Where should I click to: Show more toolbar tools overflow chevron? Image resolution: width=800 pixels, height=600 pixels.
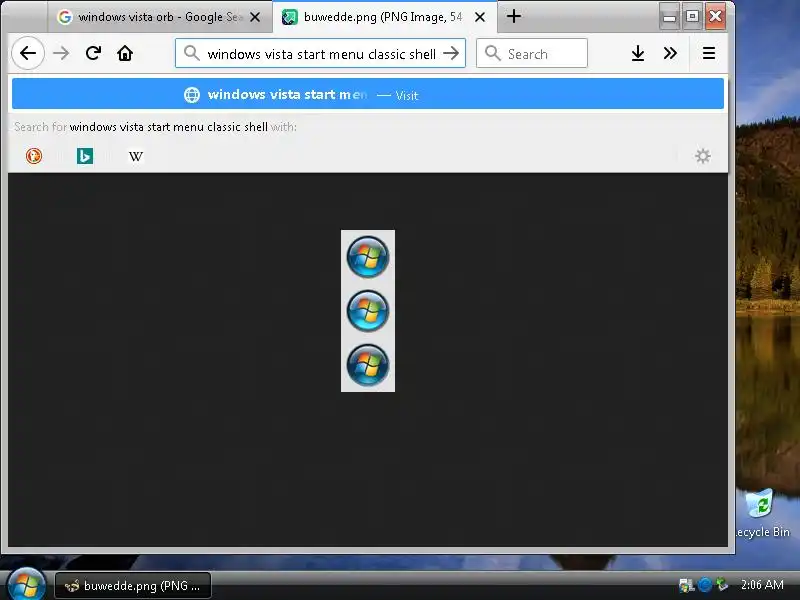pos(670,53)
